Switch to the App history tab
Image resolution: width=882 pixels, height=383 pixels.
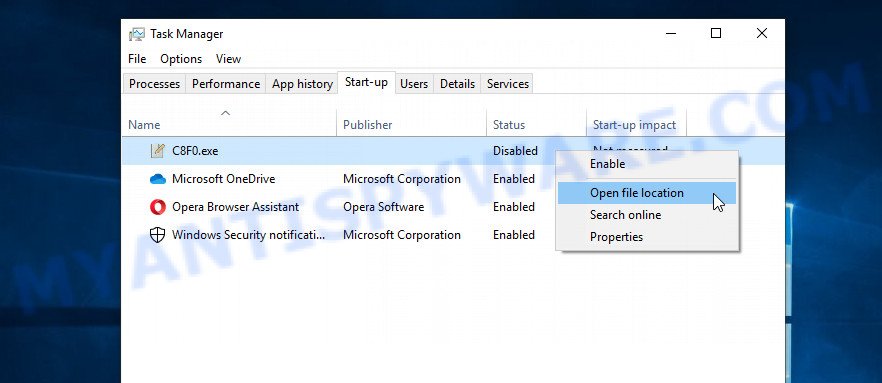(302, 84)
